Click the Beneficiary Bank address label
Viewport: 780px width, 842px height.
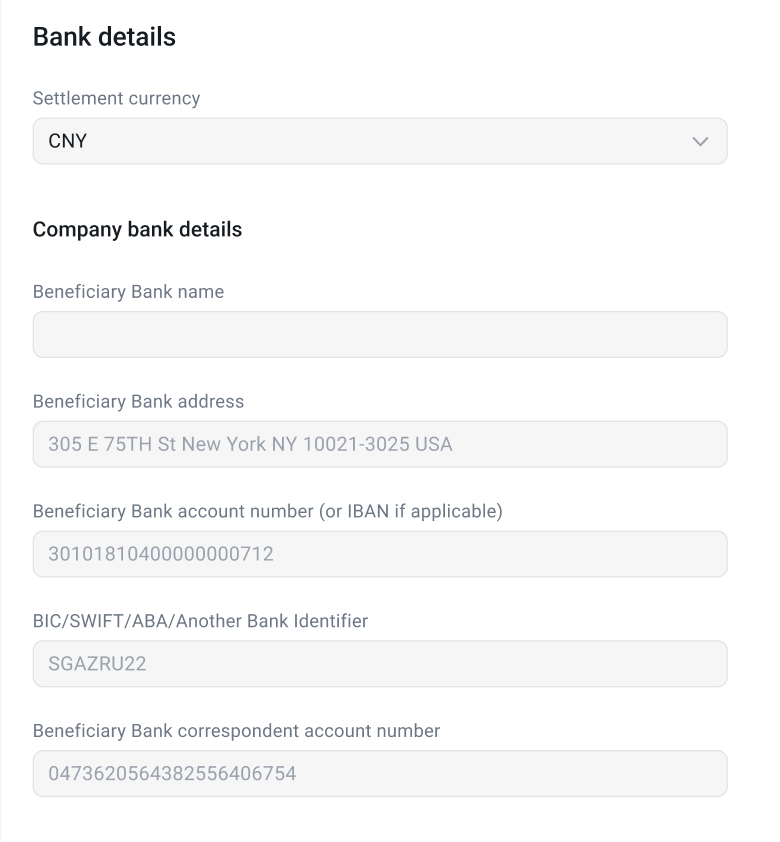pyautogui.click(x=138, y=402)
